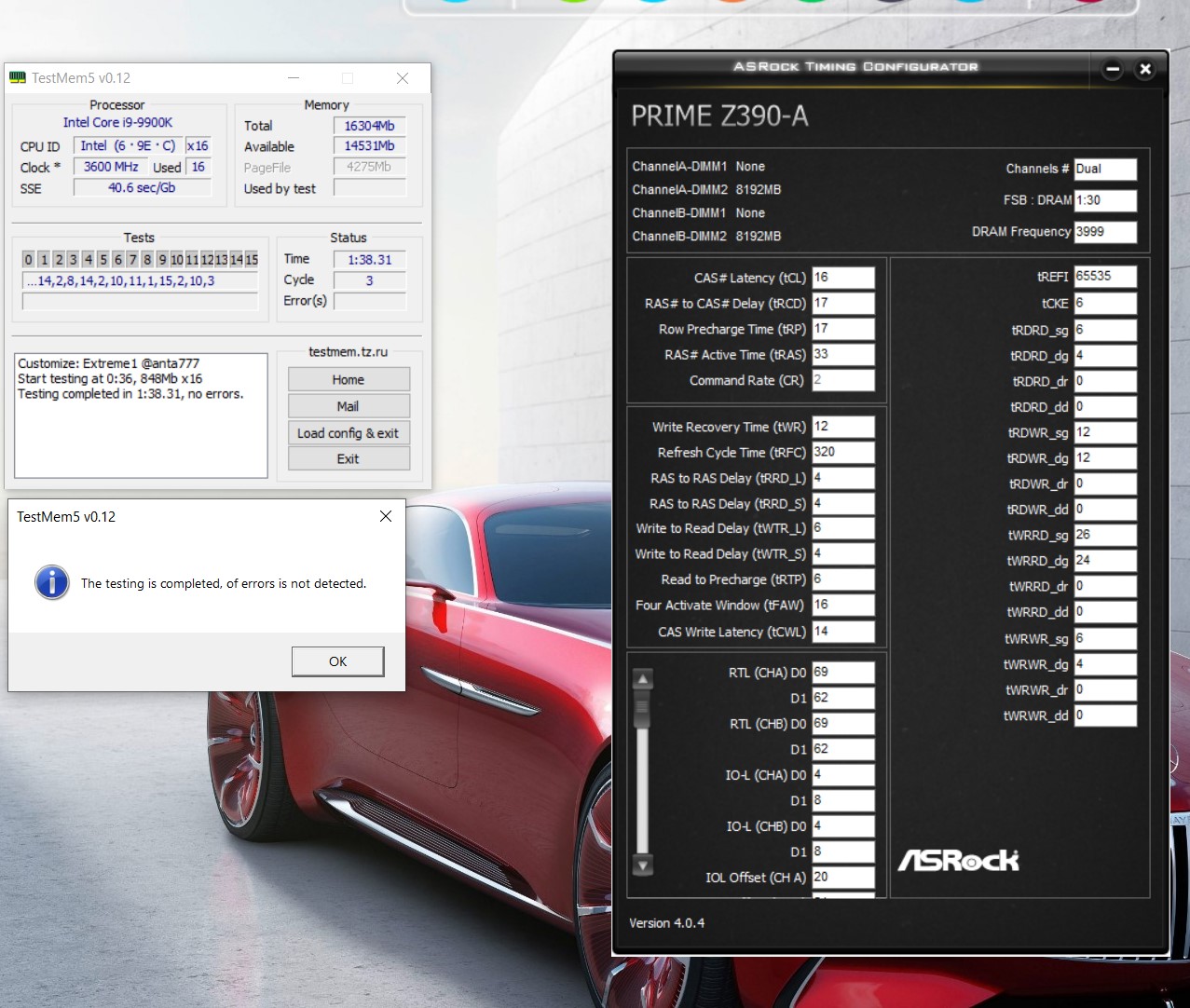Select test number 15 box in Tests
1190x1008 pixels.
tap(251, 259)
